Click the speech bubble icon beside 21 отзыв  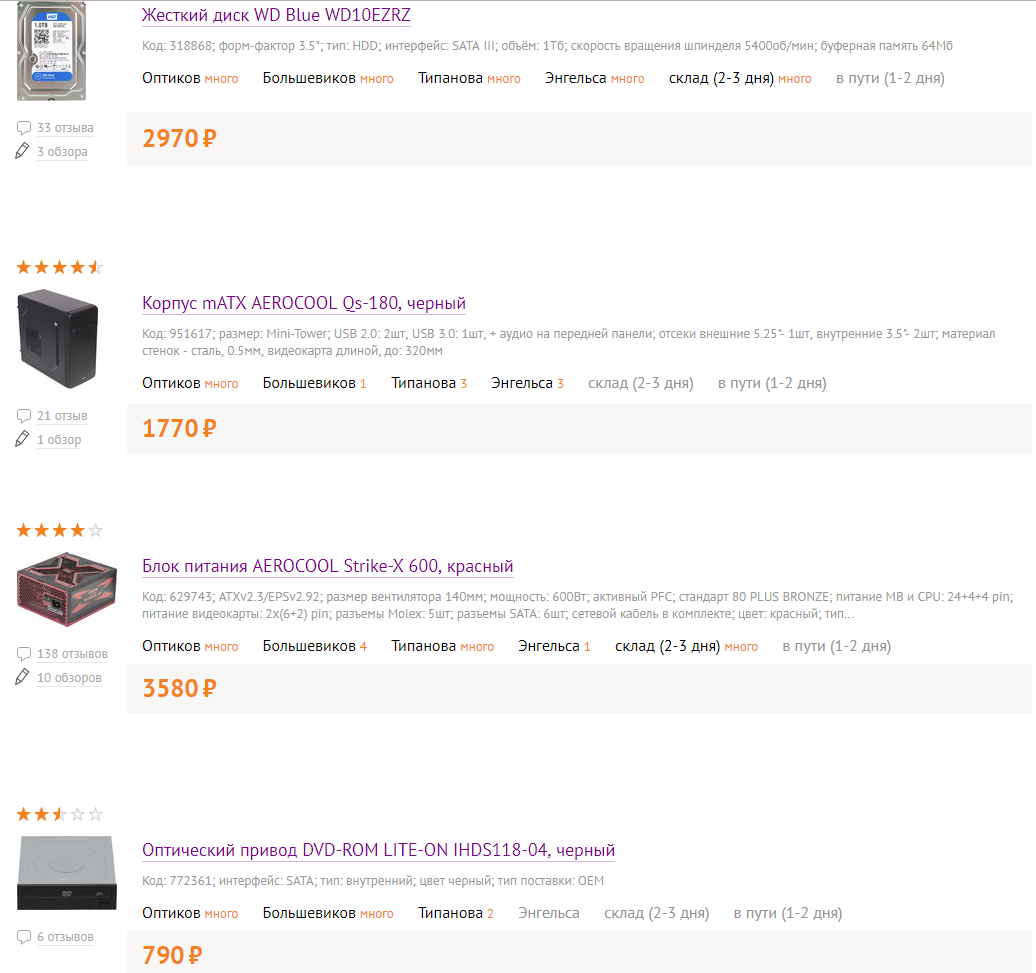point(24,415)
